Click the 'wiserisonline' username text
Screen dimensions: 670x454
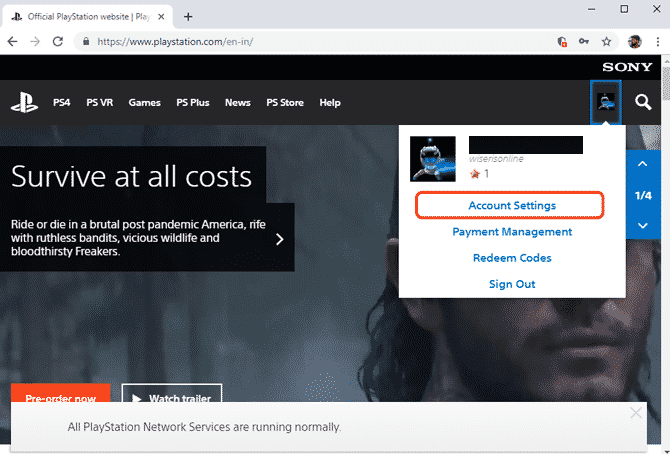point(496,159)
